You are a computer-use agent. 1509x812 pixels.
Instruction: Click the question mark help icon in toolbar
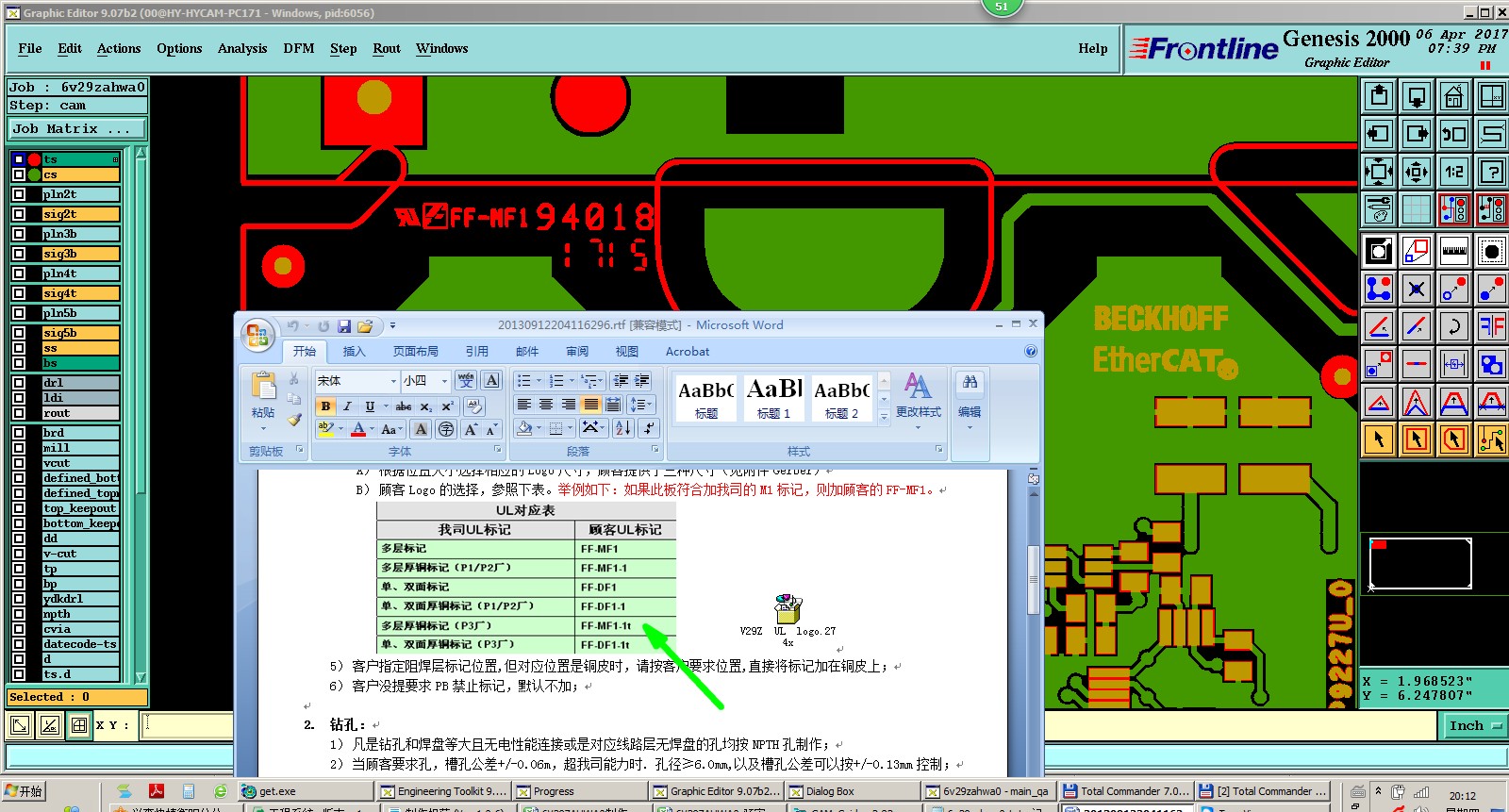(1492, 172)
